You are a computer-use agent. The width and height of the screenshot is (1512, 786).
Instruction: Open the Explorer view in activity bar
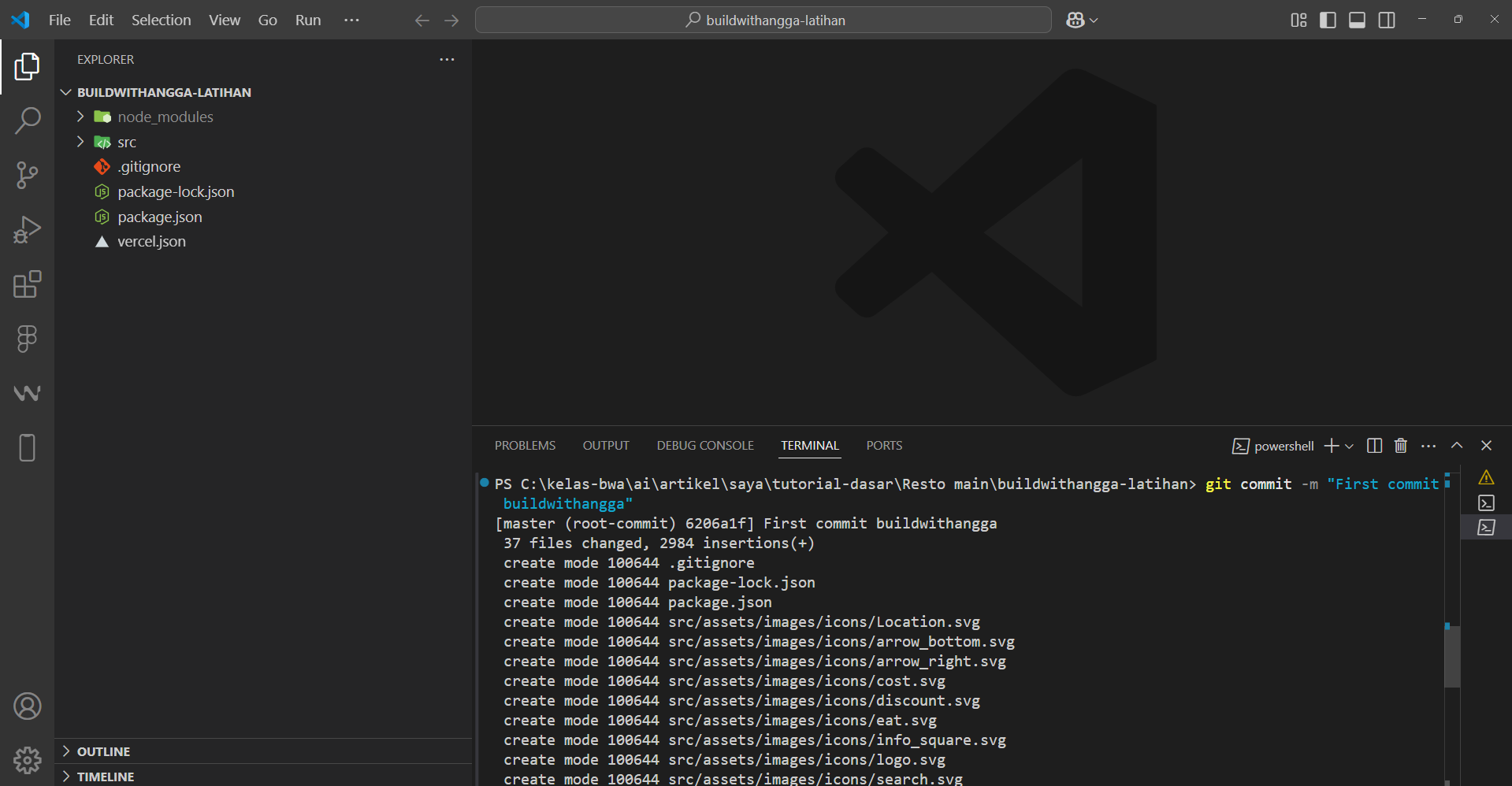coord(27,67)
